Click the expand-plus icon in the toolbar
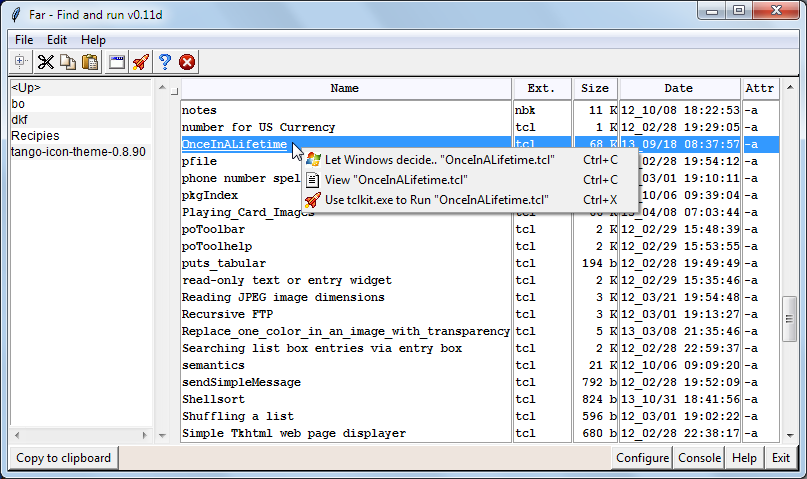Viewport: 807px width, 479px height. 20,62
